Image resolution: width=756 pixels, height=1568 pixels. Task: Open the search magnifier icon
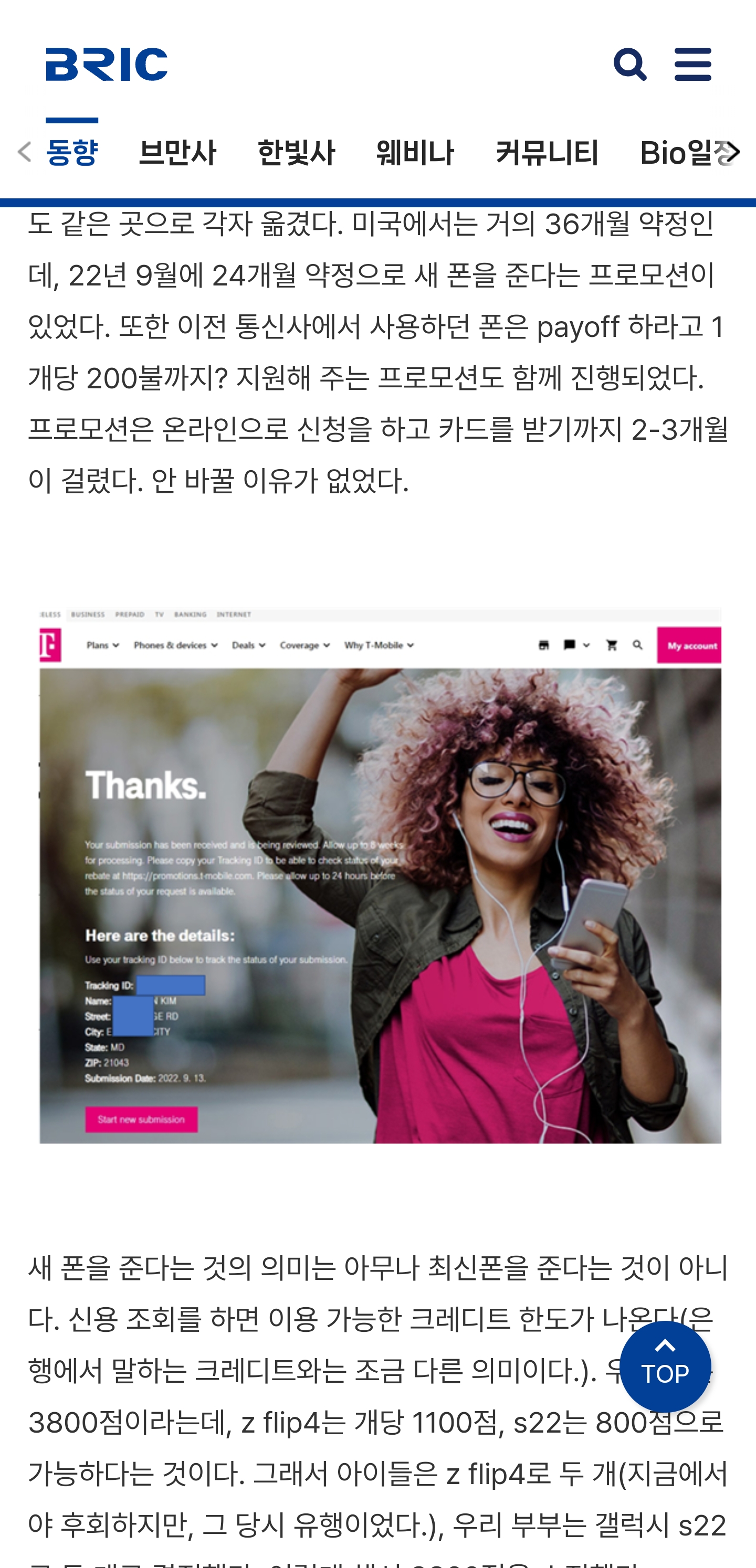tap(629, 65)
